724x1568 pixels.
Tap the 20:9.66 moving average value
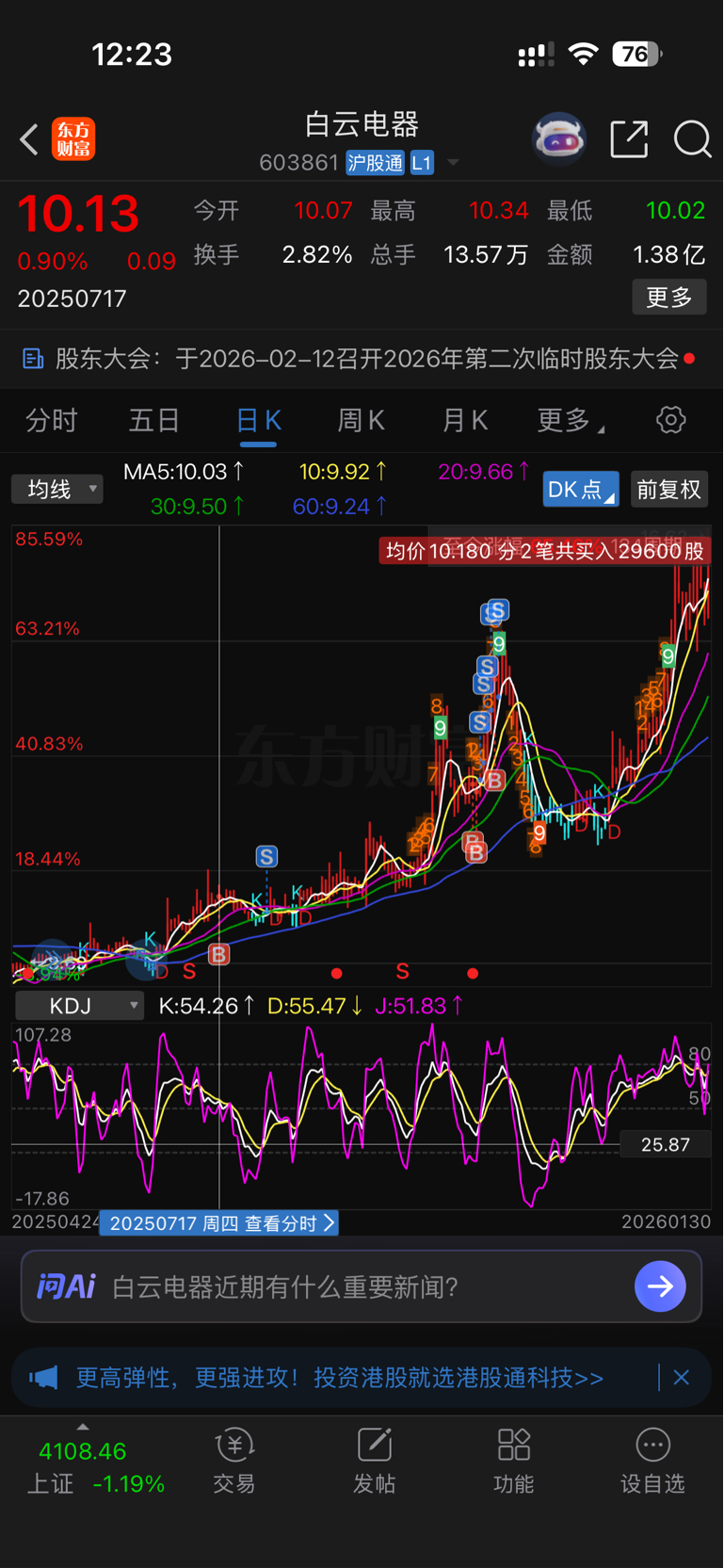pyautogui.click(x=484, y=472)
